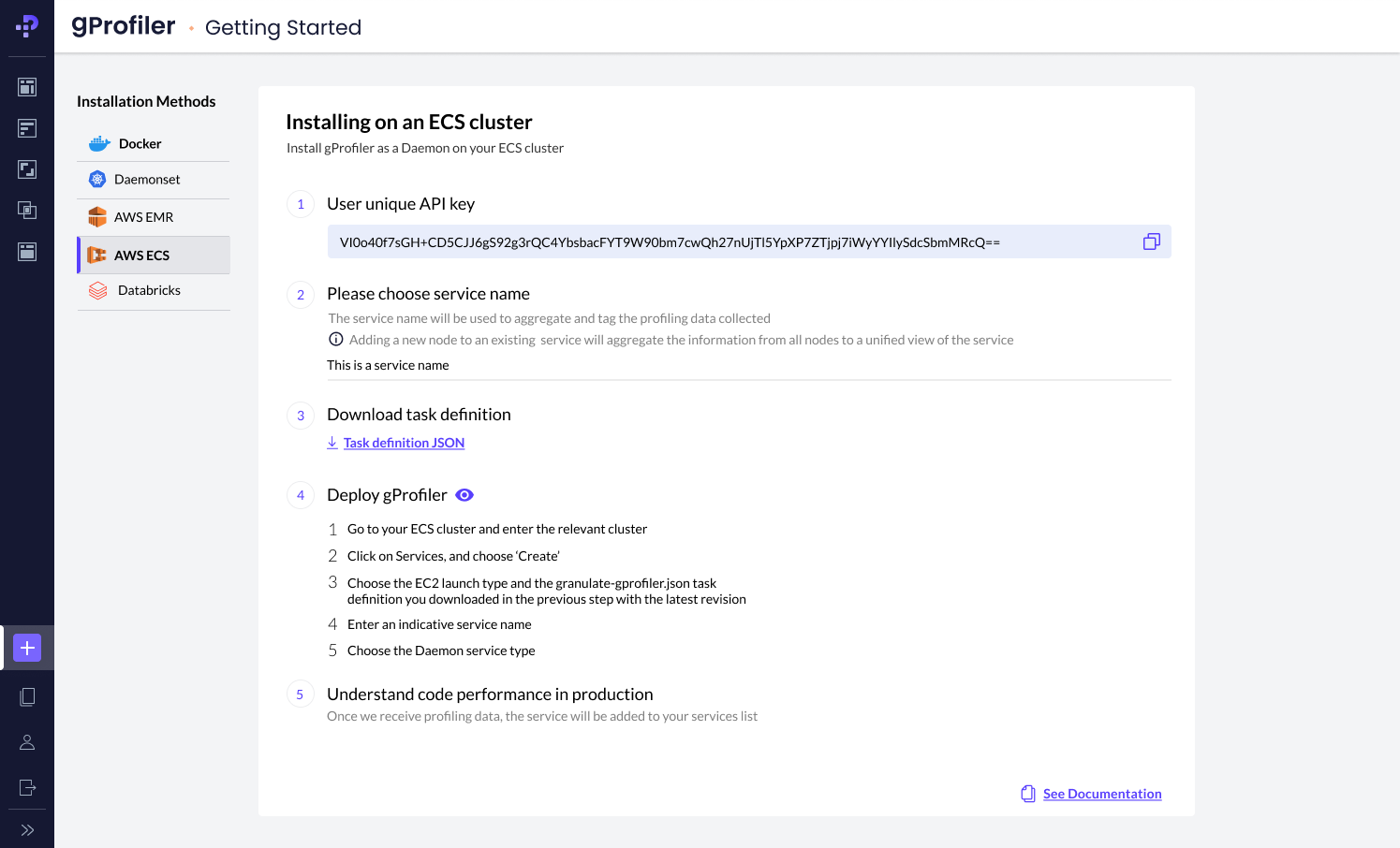The image size is (1400, 848).
Task: Open the third sidebar square-frame icon
Action: coord(27,169)
